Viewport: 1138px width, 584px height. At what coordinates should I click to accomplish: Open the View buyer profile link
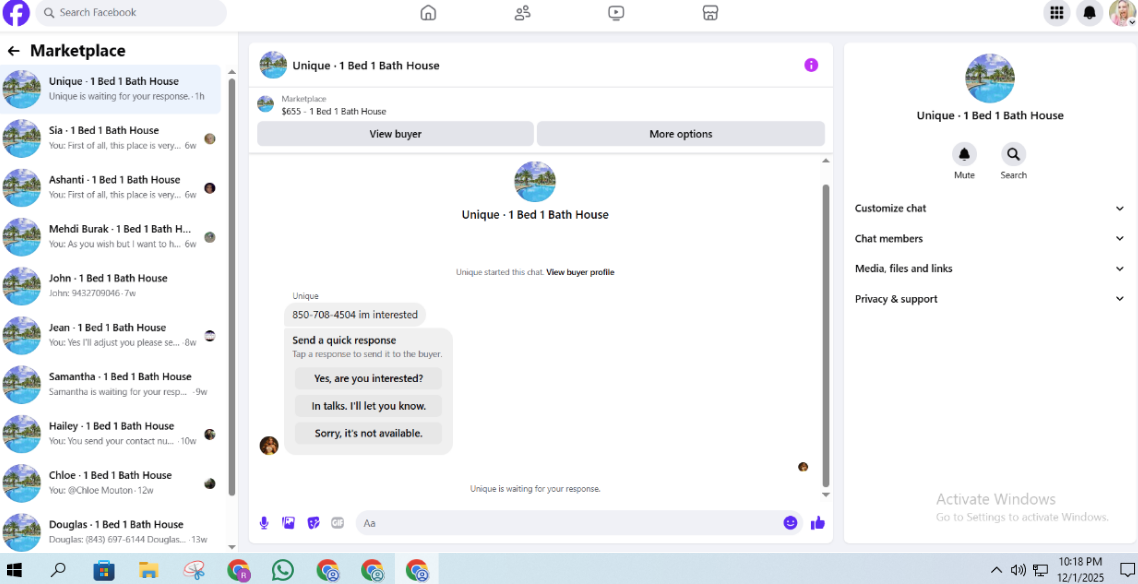click(580, 272)
